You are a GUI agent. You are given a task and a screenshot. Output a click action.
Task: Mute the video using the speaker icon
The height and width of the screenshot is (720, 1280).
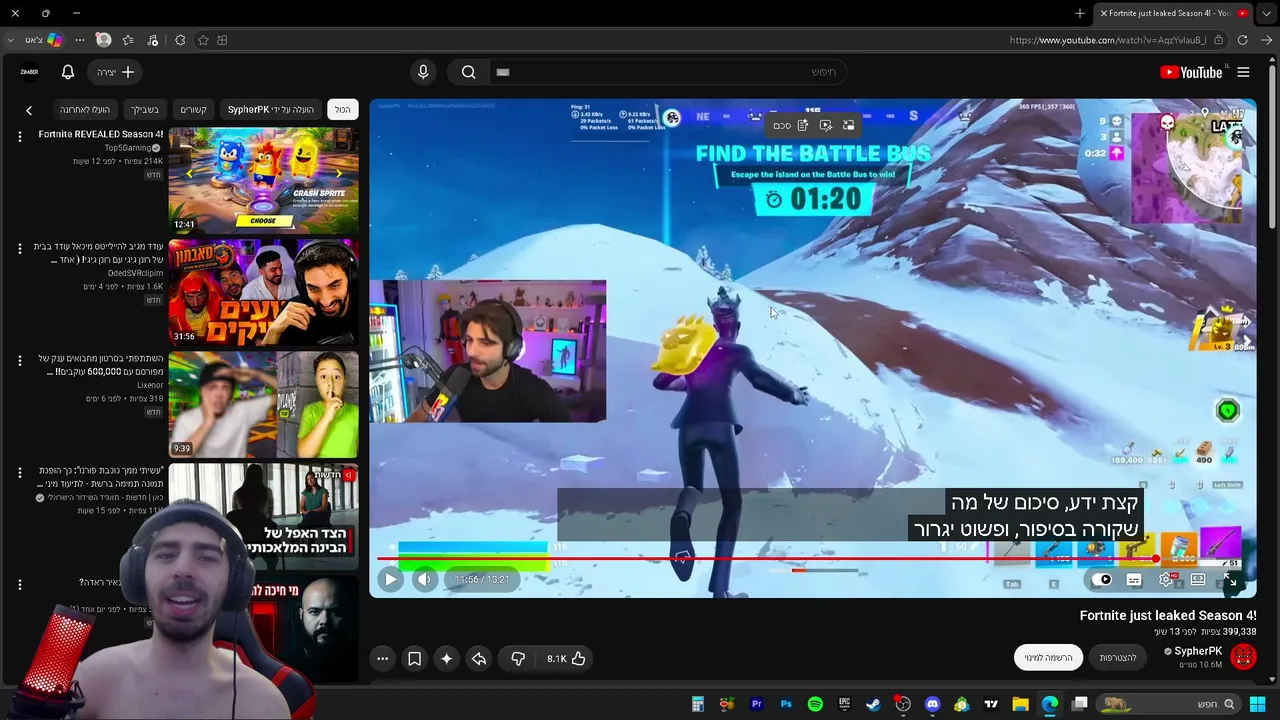[x=425, y=579]
